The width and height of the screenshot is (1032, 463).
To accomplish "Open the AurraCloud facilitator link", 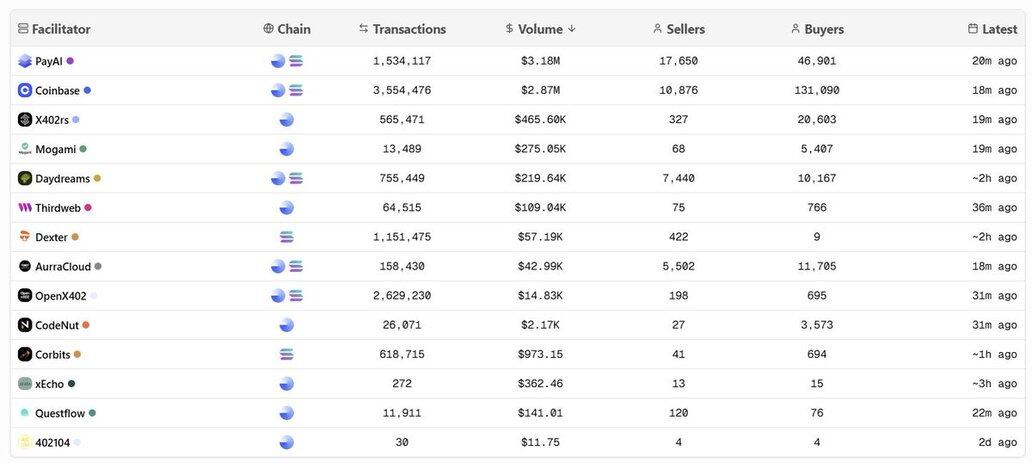I will (x=62, y=267).
